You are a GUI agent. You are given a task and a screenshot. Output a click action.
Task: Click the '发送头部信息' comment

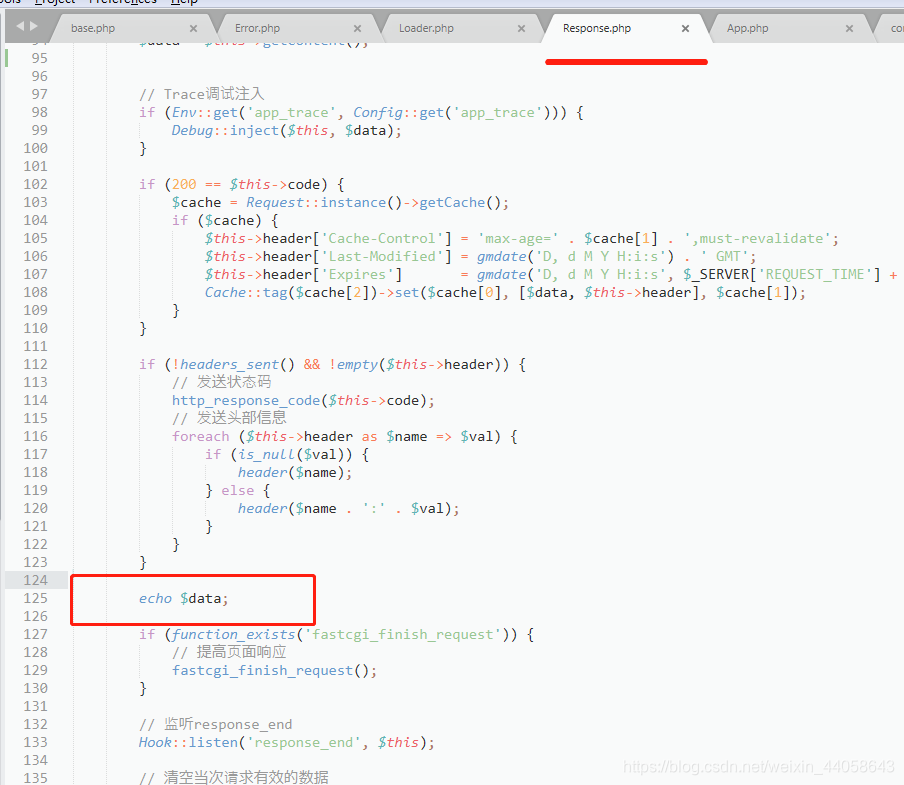coord(229,418)
